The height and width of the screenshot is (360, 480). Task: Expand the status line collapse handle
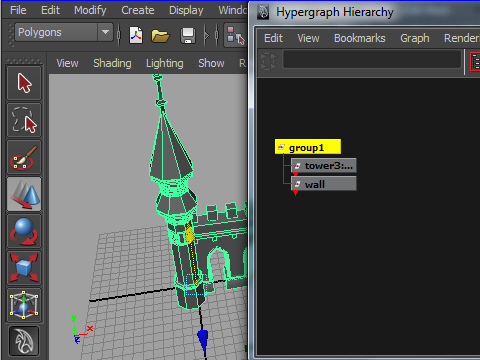point(207,35)
